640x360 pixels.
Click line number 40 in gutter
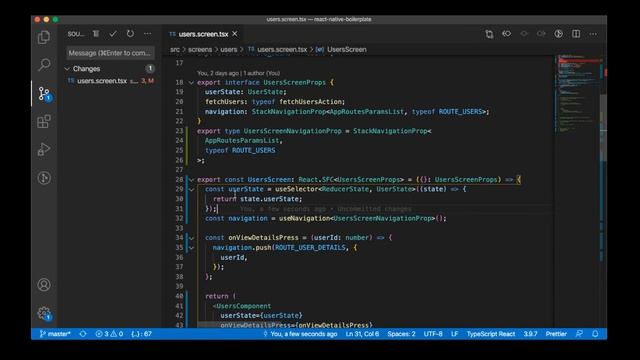(x=179, y=296)
